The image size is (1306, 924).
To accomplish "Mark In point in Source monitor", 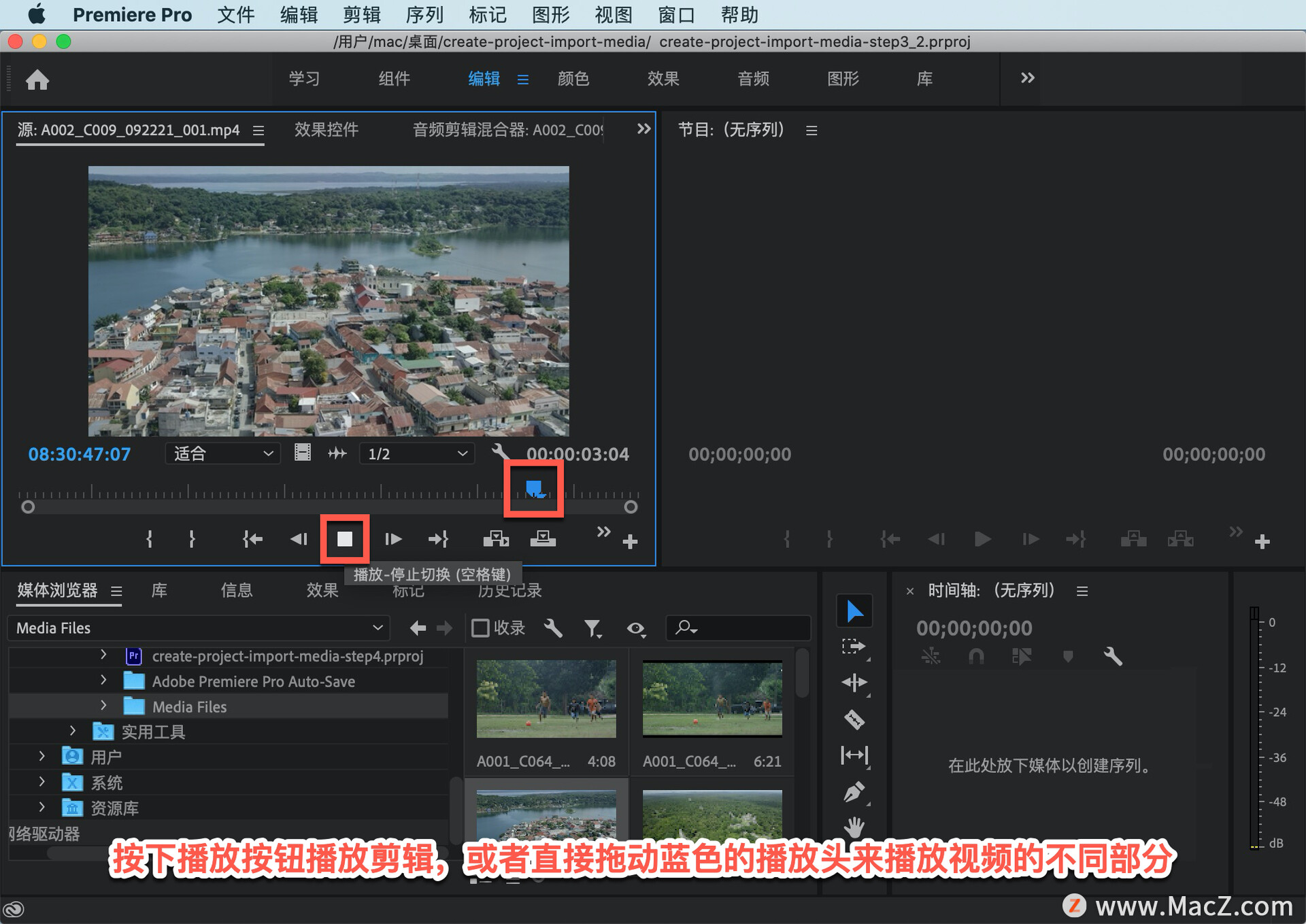I will [x=149, y=539].
